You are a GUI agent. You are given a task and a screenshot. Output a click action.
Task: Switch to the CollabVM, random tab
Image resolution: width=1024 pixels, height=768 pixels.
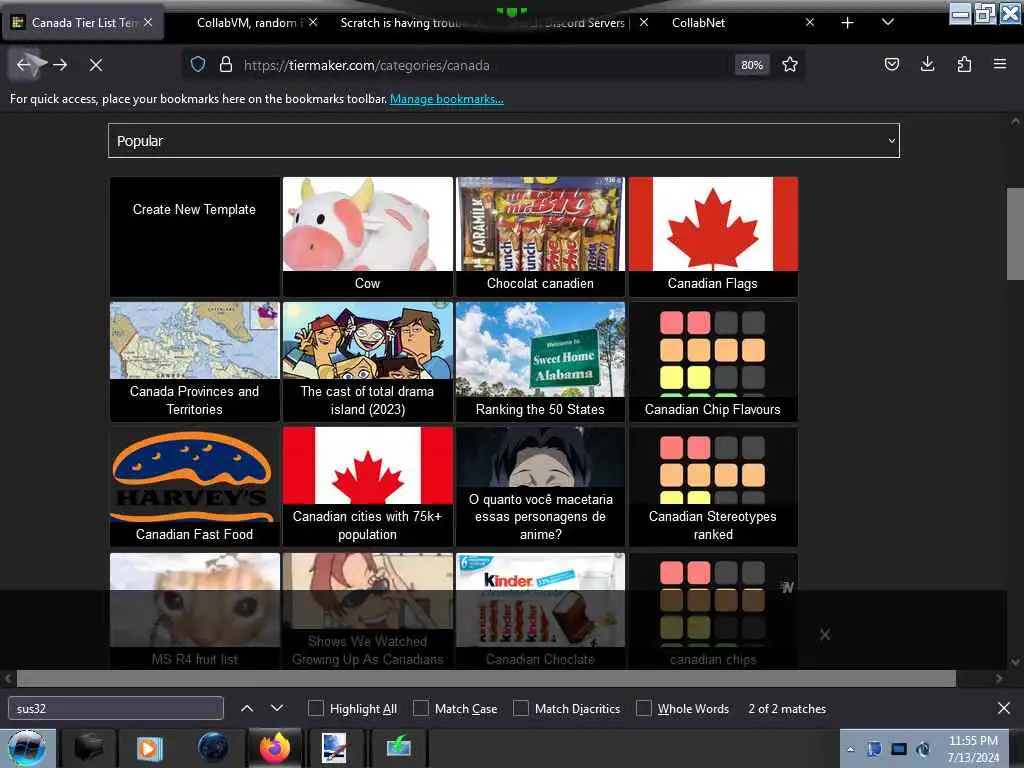[251, 23]
